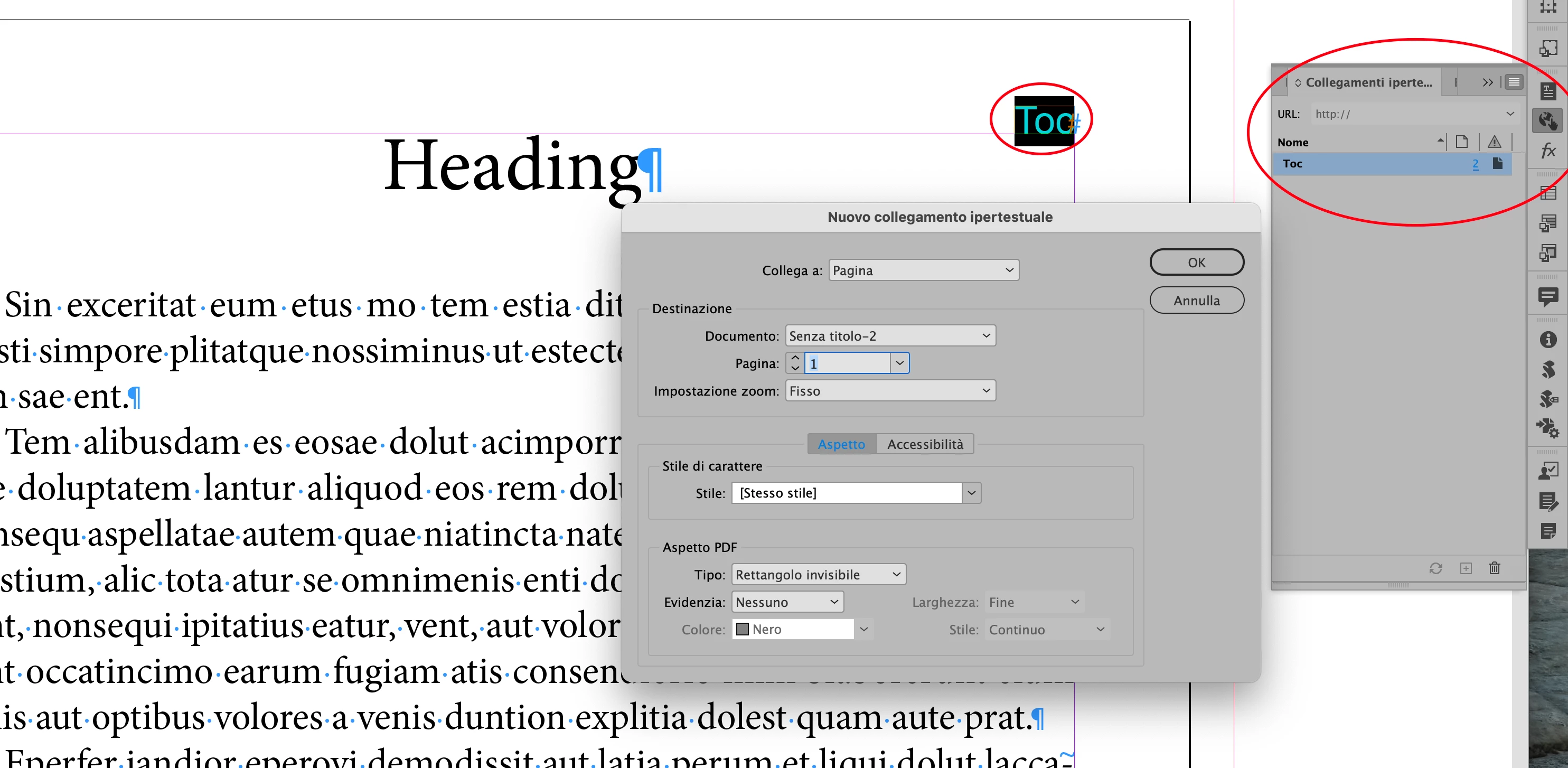The width and height of the screenshot is (1568, 768).
Task: Click the Nero color swatch
Action: point(742,629)
